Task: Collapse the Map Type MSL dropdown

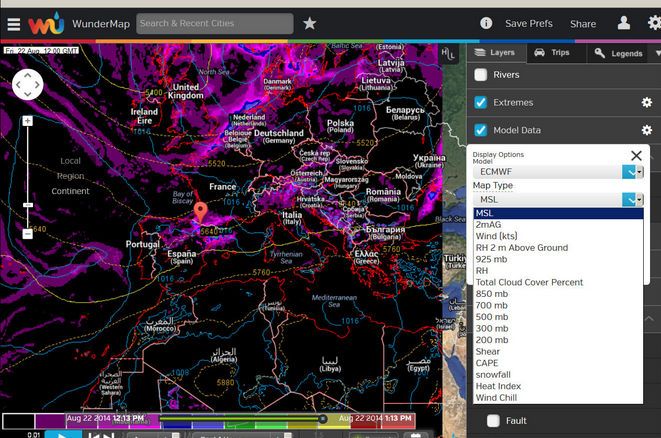Action: pos(558,199)
